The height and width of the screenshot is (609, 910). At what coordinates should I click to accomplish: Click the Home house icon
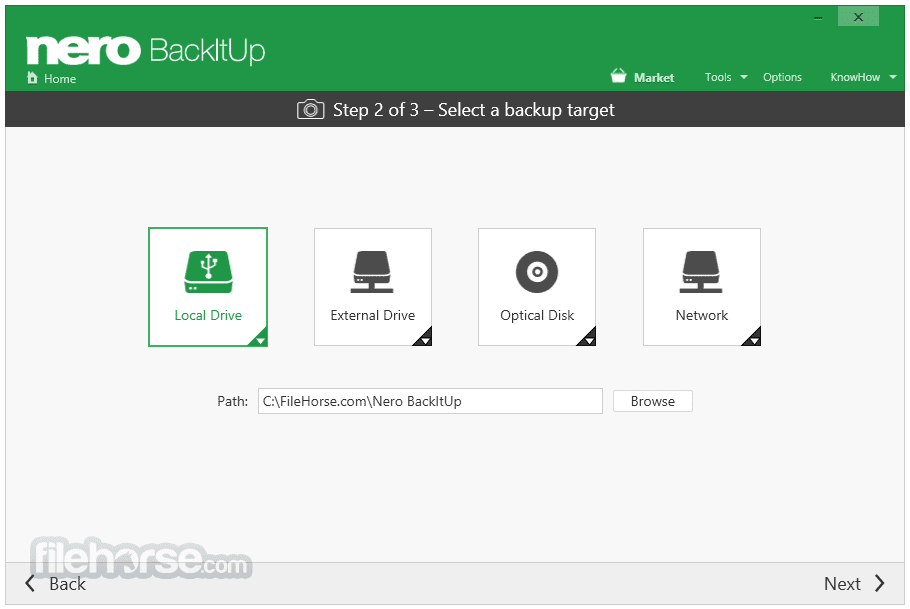(32, 78)
